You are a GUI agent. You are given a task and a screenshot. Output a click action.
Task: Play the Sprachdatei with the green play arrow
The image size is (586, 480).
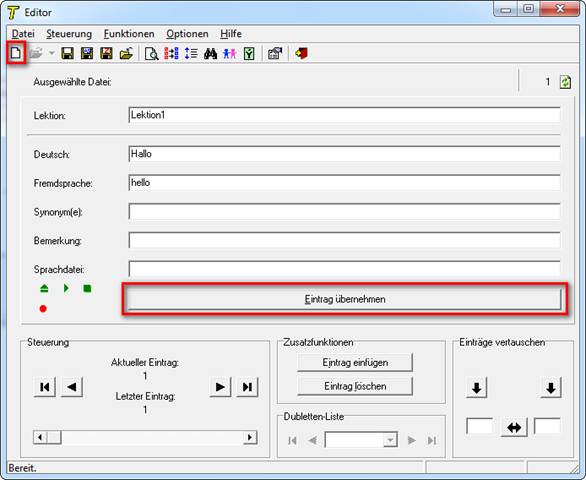click(x=66, y=288)
